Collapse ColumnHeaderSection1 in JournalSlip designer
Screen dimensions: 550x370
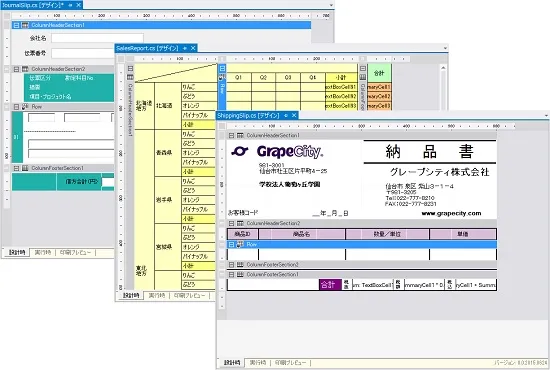pyautogui.click(x=16, y=25)
